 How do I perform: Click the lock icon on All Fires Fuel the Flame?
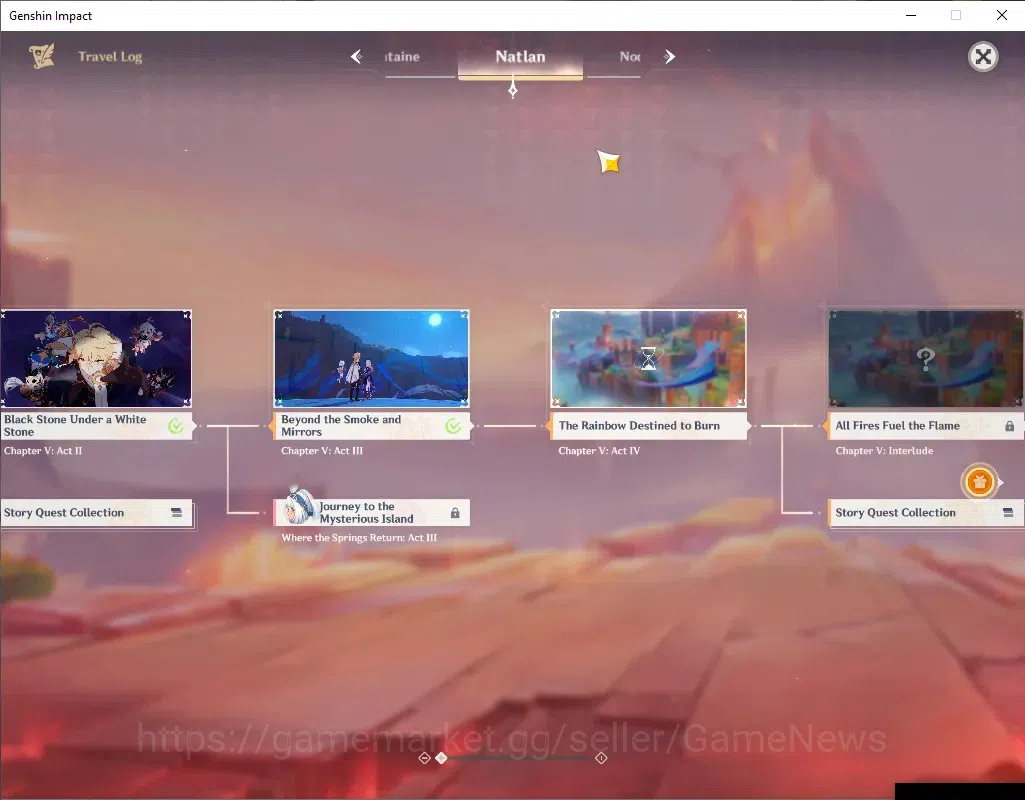click(x=1009, y=426)
